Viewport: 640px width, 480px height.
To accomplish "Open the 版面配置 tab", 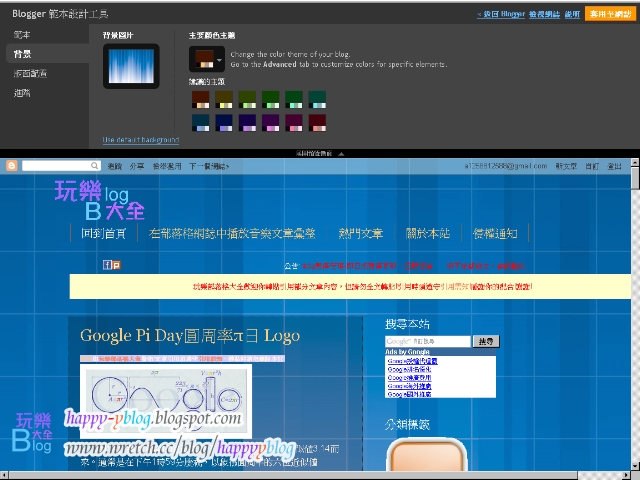I will point(30,73).
